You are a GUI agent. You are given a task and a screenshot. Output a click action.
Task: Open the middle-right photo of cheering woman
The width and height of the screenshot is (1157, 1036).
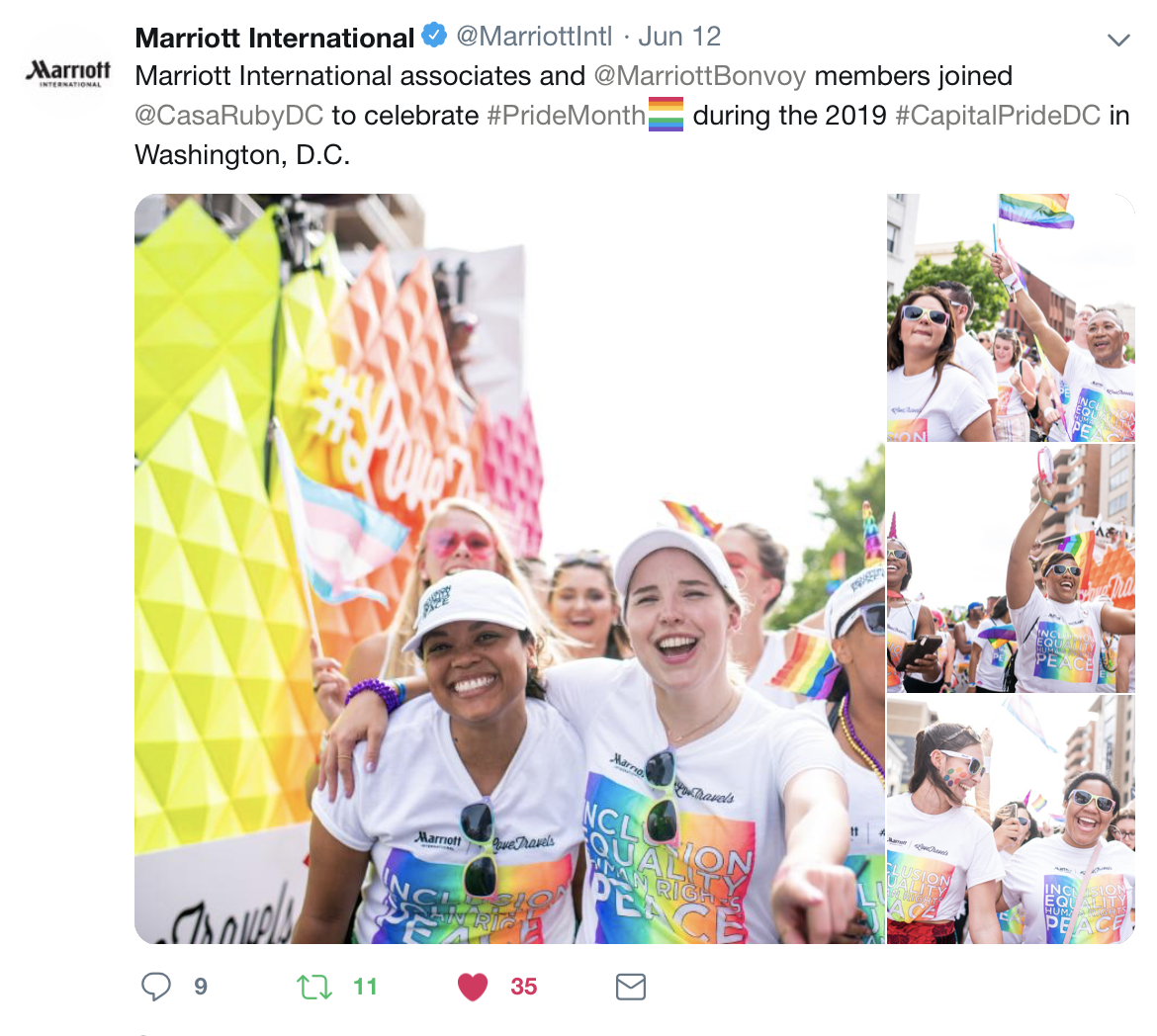(x=1011, y=568)
